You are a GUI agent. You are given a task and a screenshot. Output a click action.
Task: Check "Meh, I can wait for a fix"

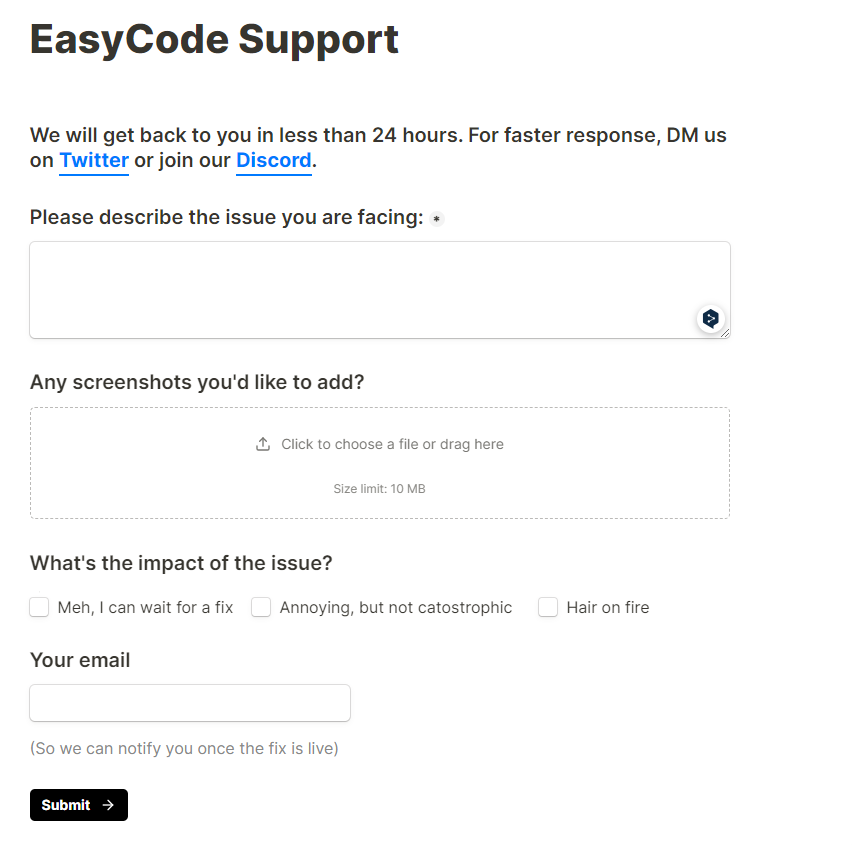tap(38, 607)
